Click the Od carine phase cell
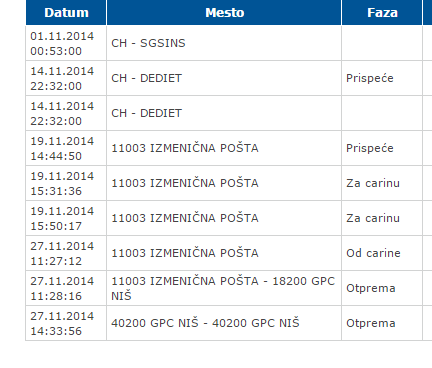This screenshot has height=368, width=432. 382,253
